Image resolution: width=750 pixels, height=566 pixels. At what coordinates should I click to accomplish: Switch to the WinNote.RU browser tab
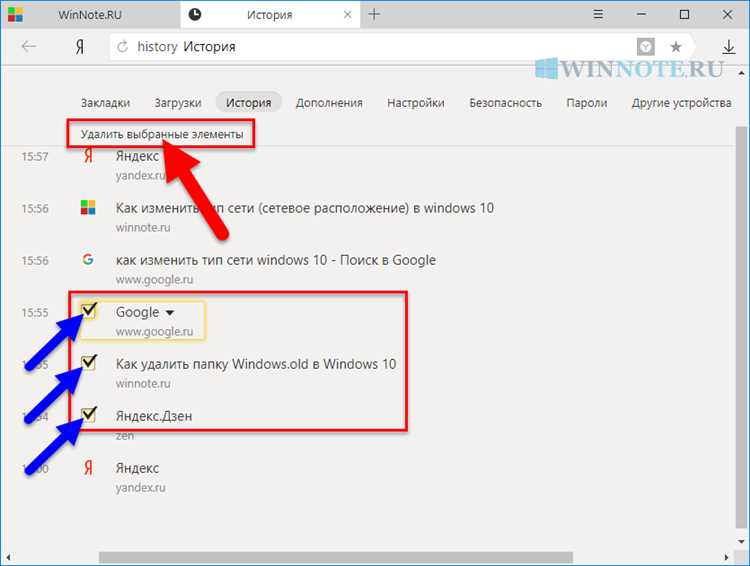tap(90, 15)
